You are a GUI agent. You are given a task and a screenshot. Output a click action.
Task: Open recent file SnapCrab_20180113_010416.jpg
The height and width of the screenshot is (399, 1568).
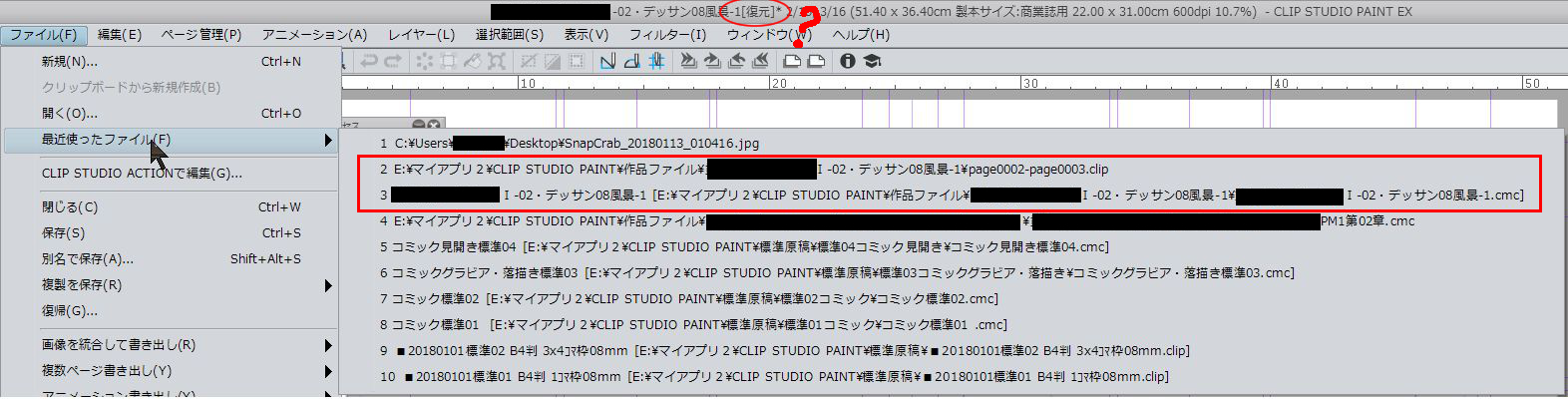click(951, 144)
